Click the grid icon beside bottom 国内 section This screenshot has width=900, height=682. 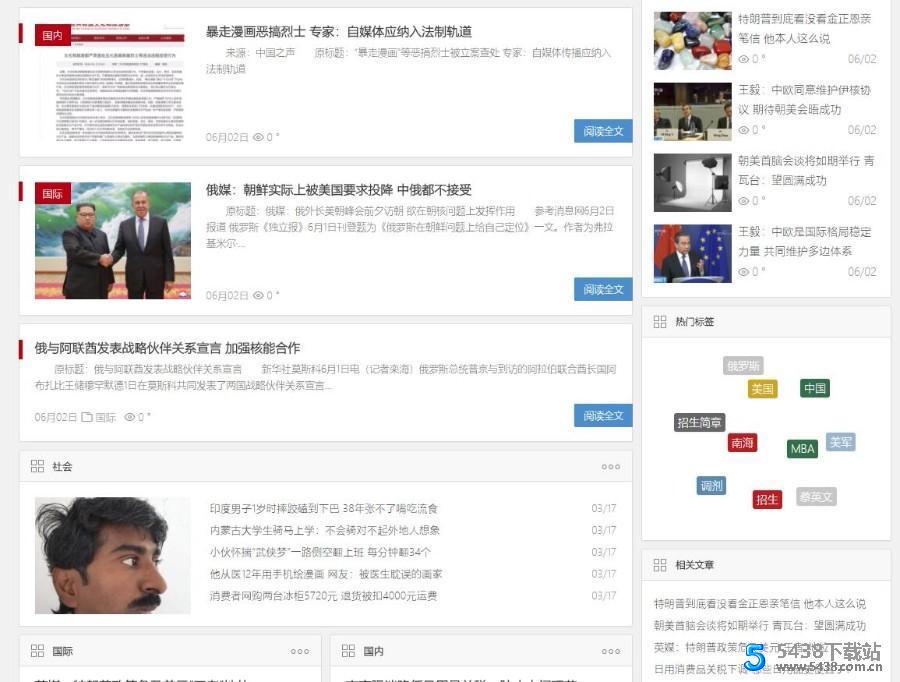pos(348,651)
